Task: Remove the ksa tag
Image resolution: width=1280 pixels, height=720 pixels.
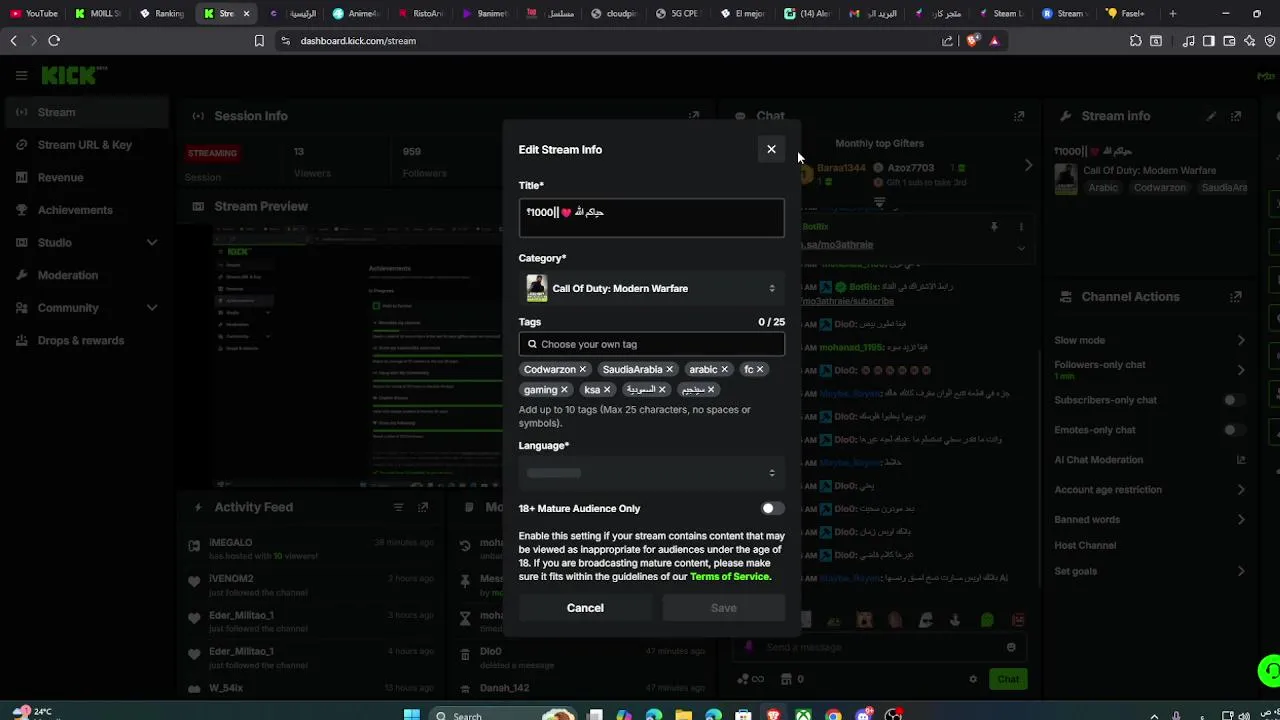Action: pos(607,390)
